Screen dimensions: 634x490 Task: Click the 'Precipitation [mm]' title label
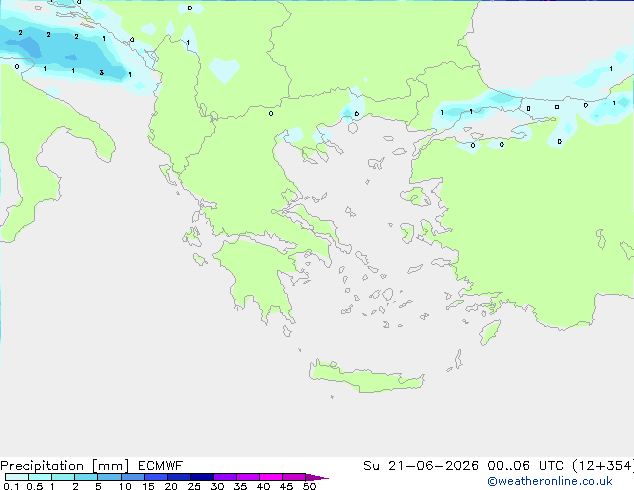(x=65, y=466)
